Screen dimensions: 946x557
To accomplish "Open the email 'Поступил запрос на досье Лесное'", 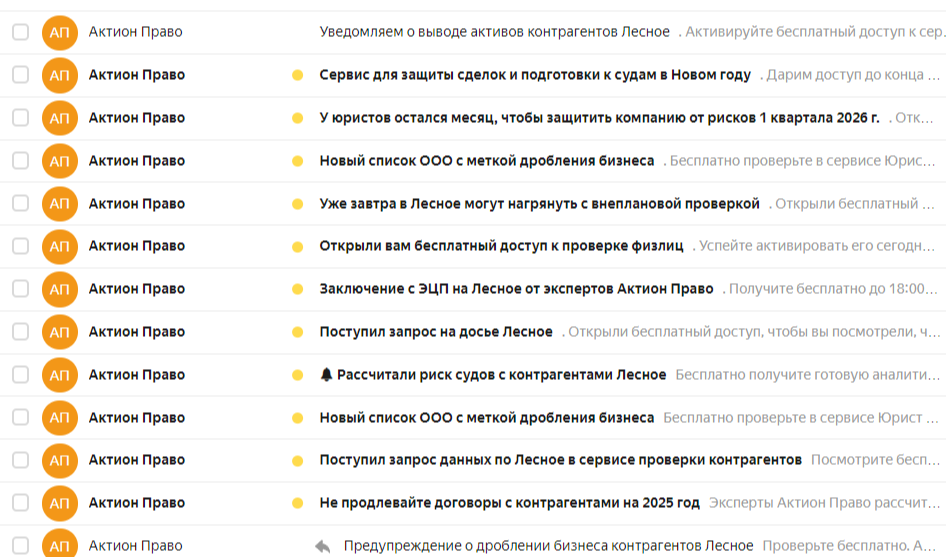I will [436, 331].
